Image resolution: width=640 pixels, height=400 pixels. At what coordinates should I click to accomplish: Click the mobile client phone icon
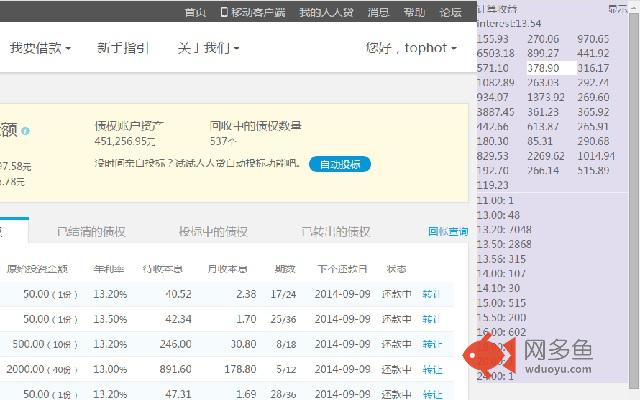coord(224,12)
